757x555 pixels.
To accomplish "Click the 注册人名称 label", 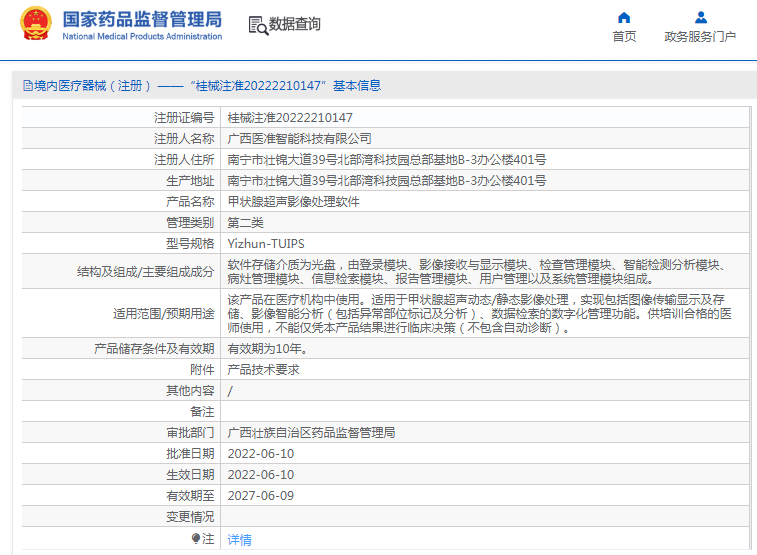I will click(184, 139).
